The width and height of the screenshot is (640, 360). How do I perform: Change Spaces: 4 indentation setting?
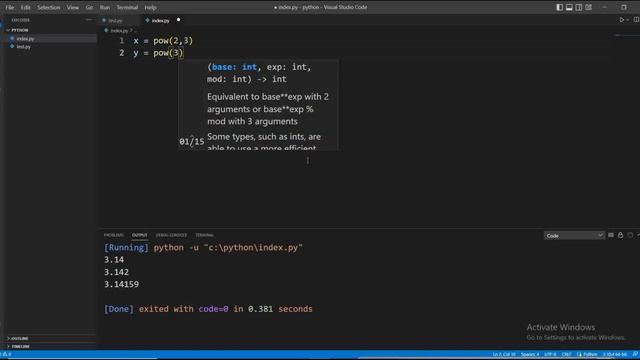click(530, 354)
